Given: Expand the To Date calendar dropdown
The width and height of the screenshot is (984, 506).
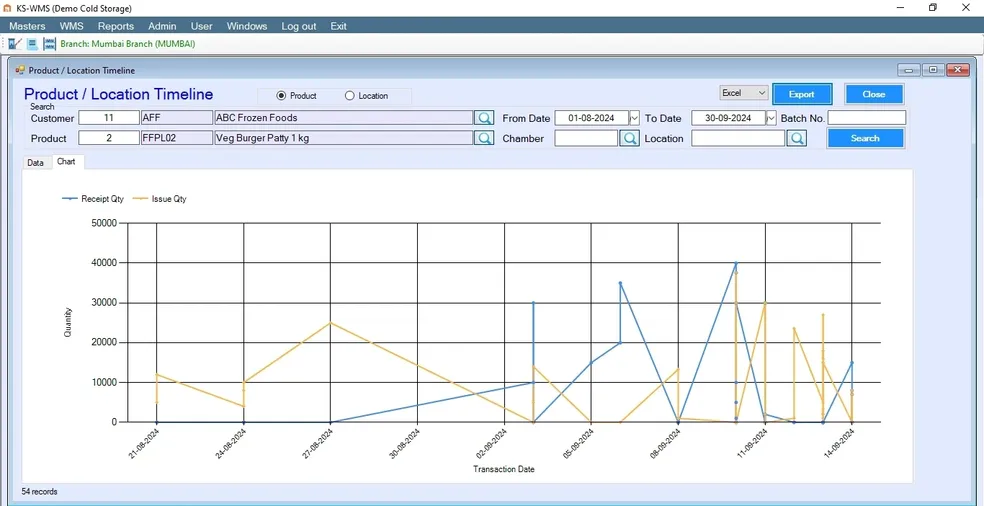Looking at the screenshot, I should [x=771, y=118].
